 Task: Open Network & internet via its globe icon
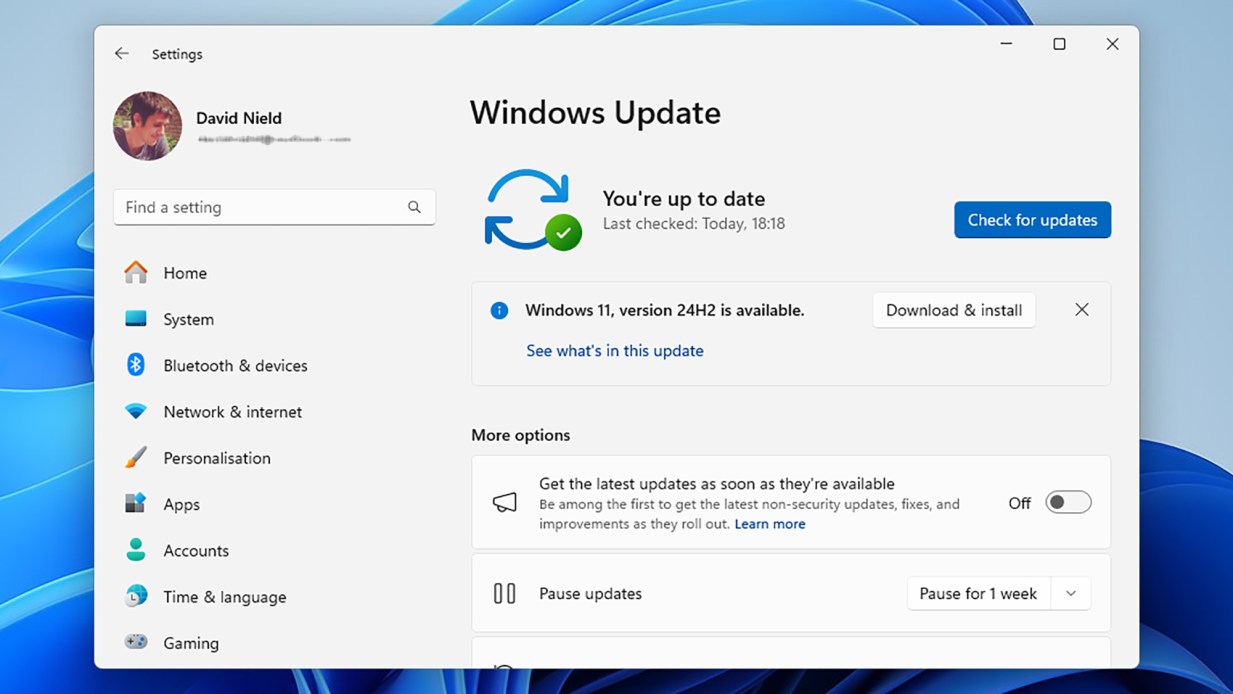136,411
